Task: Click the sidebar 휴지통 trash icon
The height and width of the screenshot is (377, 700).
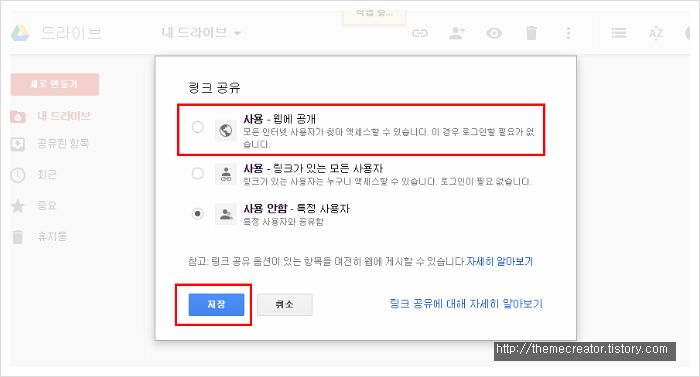Action: [18, 237]
